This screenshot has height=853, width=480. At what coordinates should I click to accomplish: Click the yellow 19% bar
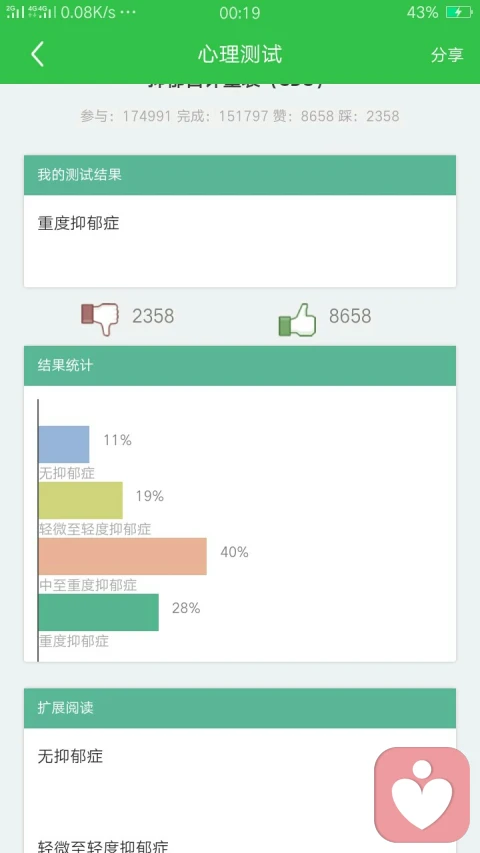[81, 500]
